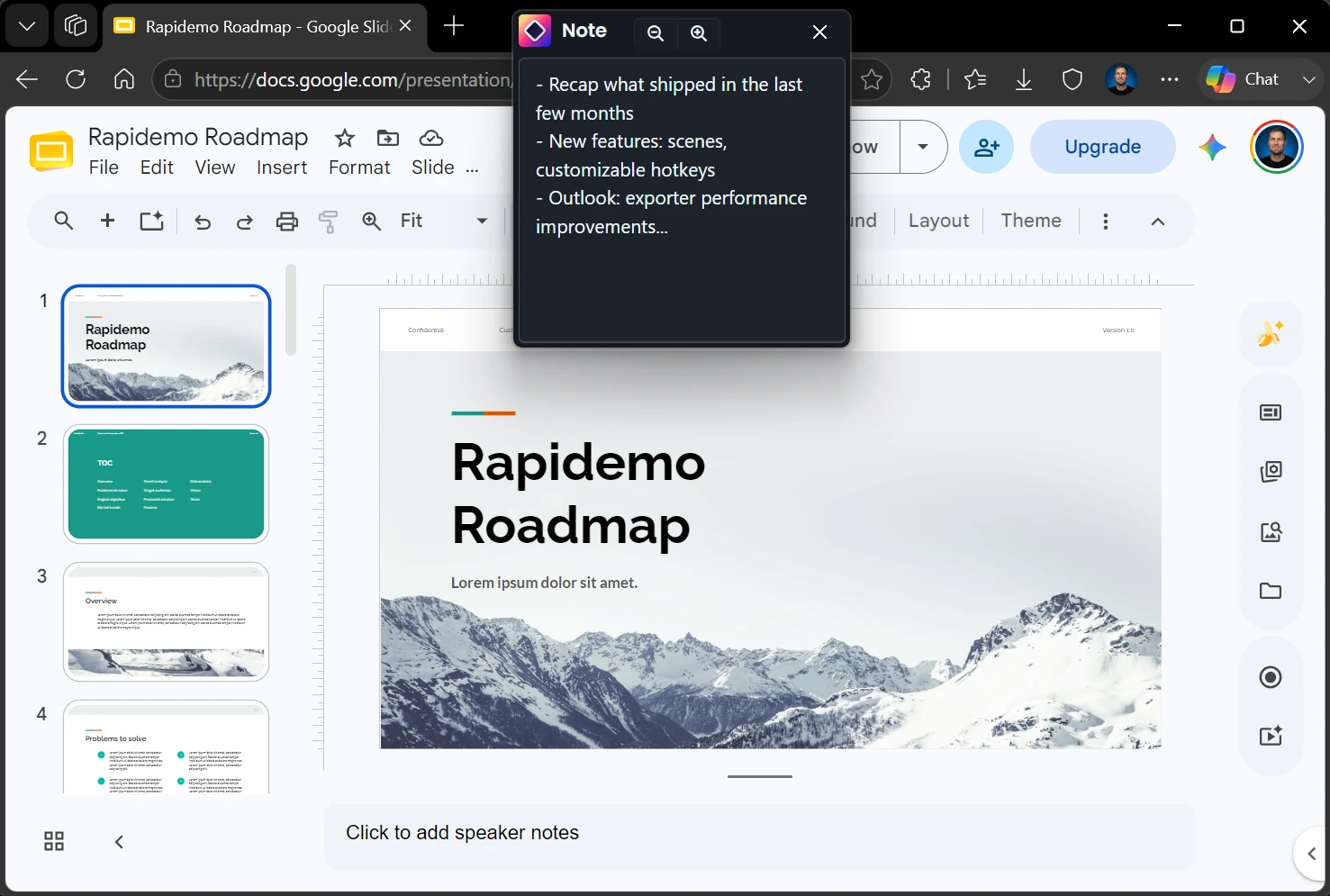Click the Note app logo icon
The height and width of the screenshot is (896, 1330).
click(x=535, y=32)
